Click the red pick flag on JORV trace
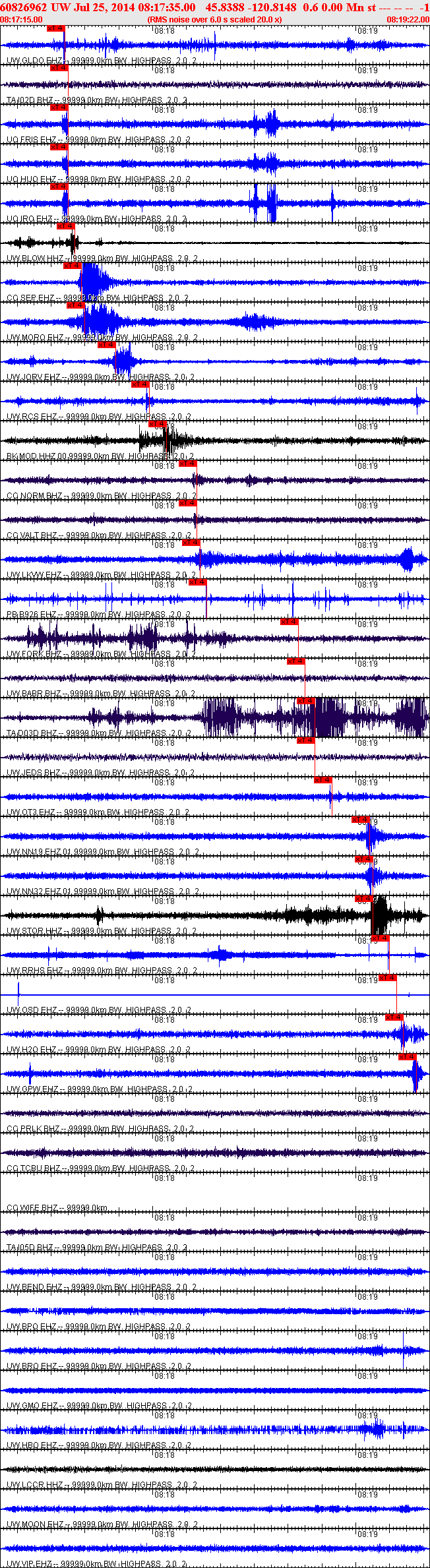 [x=106, y=345]
